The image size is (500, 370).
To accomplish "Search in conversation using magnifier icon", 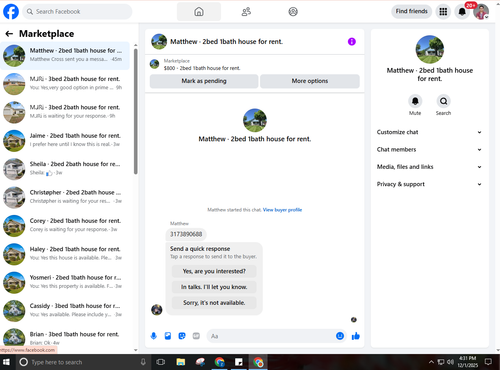I will coord(443,101).
